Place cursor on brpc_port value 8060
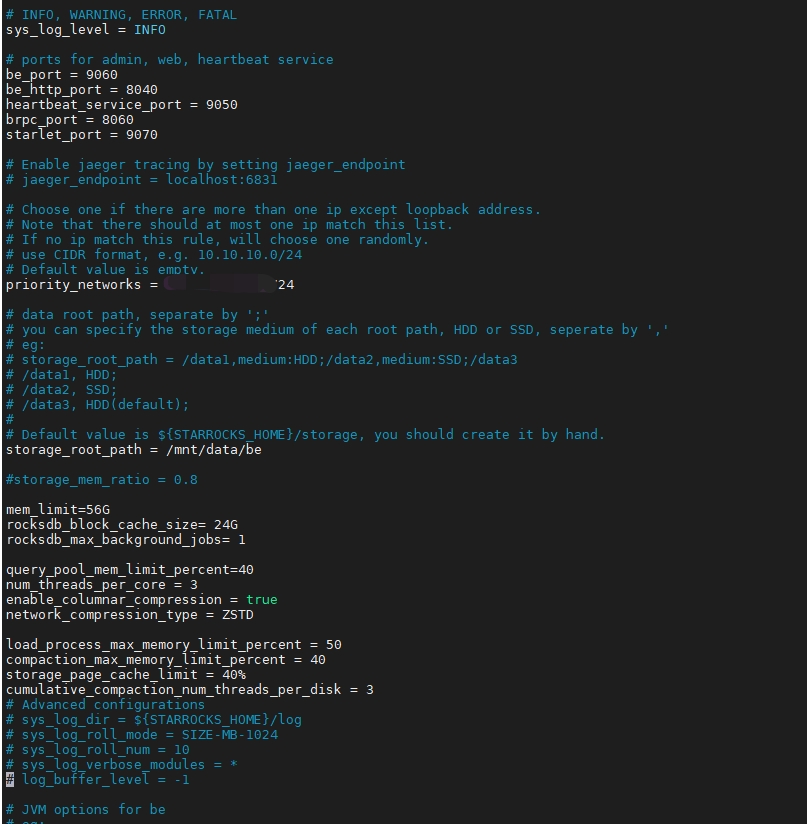Viewport: 807px width, 824px height. click(118, 120)
